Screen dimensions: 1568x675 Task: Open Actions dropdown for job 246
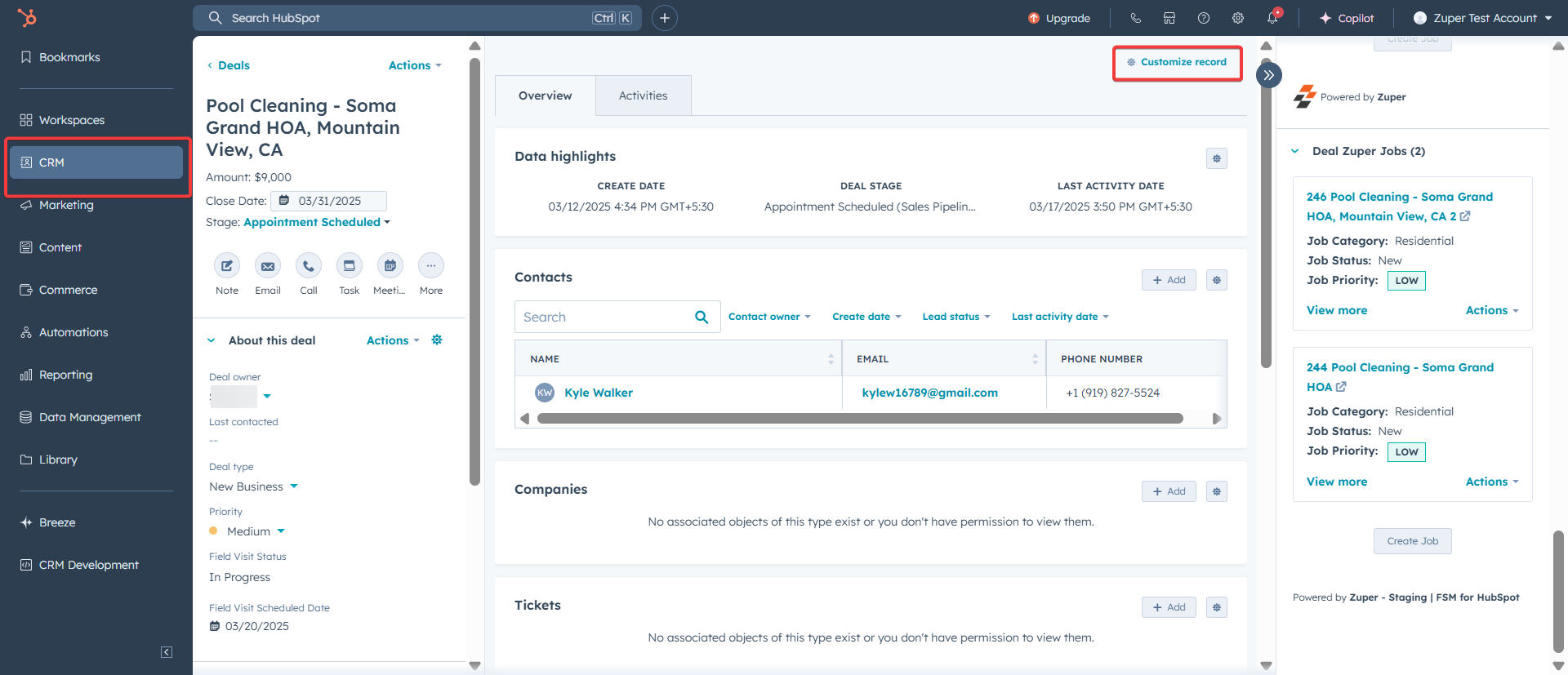[1492, 310]
